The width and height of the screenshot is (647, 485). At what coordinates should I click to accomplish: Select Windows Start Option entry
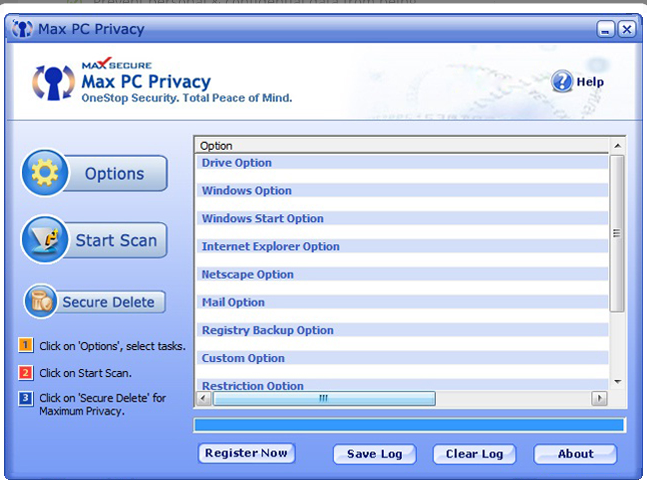tap(263, 219)
